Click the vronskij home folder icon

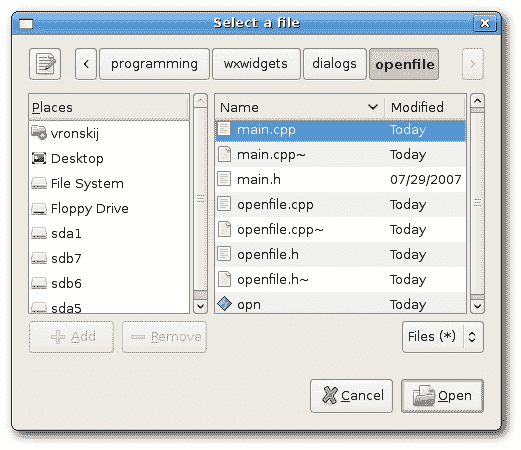pos(39,133)
